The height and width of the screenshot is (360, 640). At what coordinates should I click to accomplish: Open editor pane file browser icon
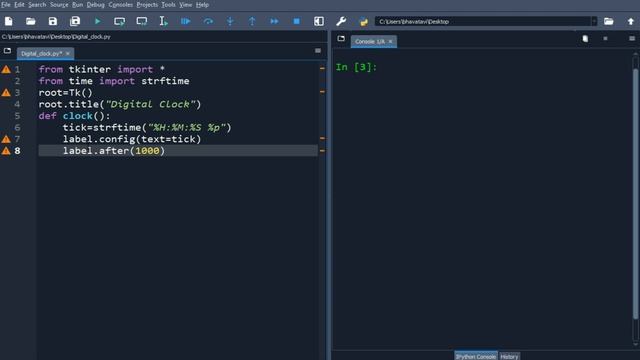click(x=7, y=51)
